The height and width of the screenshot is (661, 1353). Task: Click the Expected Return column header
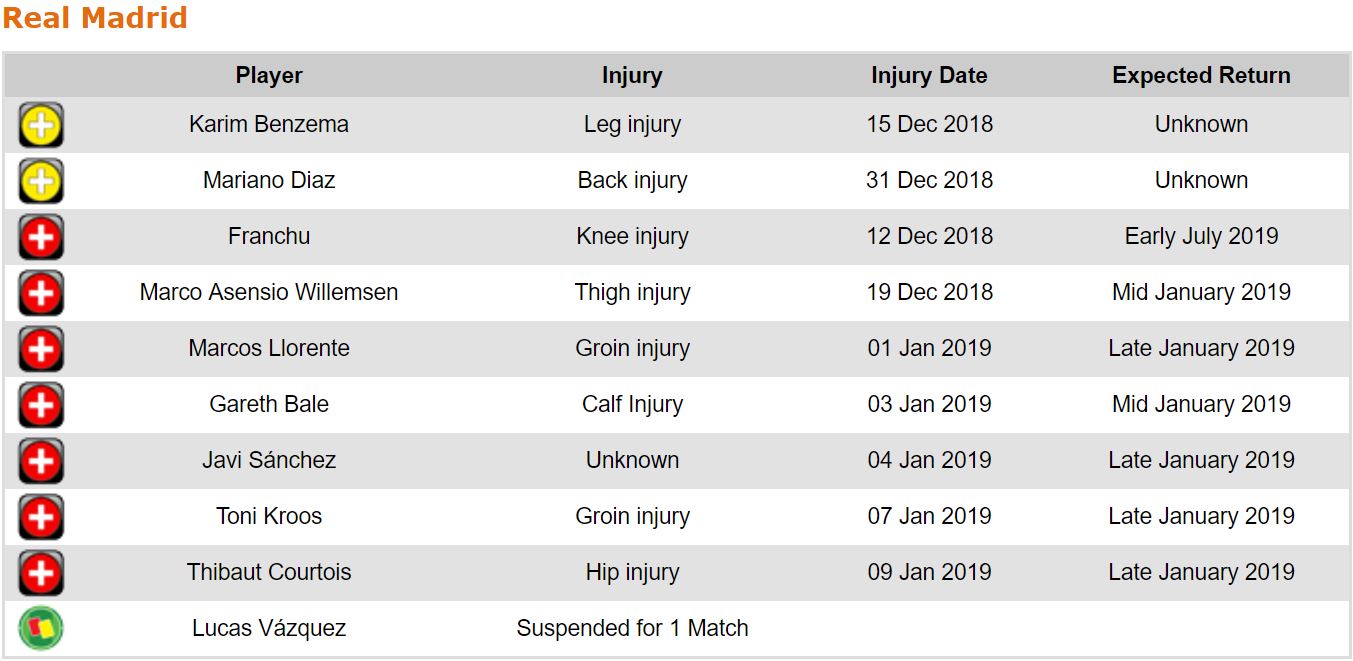pyautogui.click(x=1201, y=76)
